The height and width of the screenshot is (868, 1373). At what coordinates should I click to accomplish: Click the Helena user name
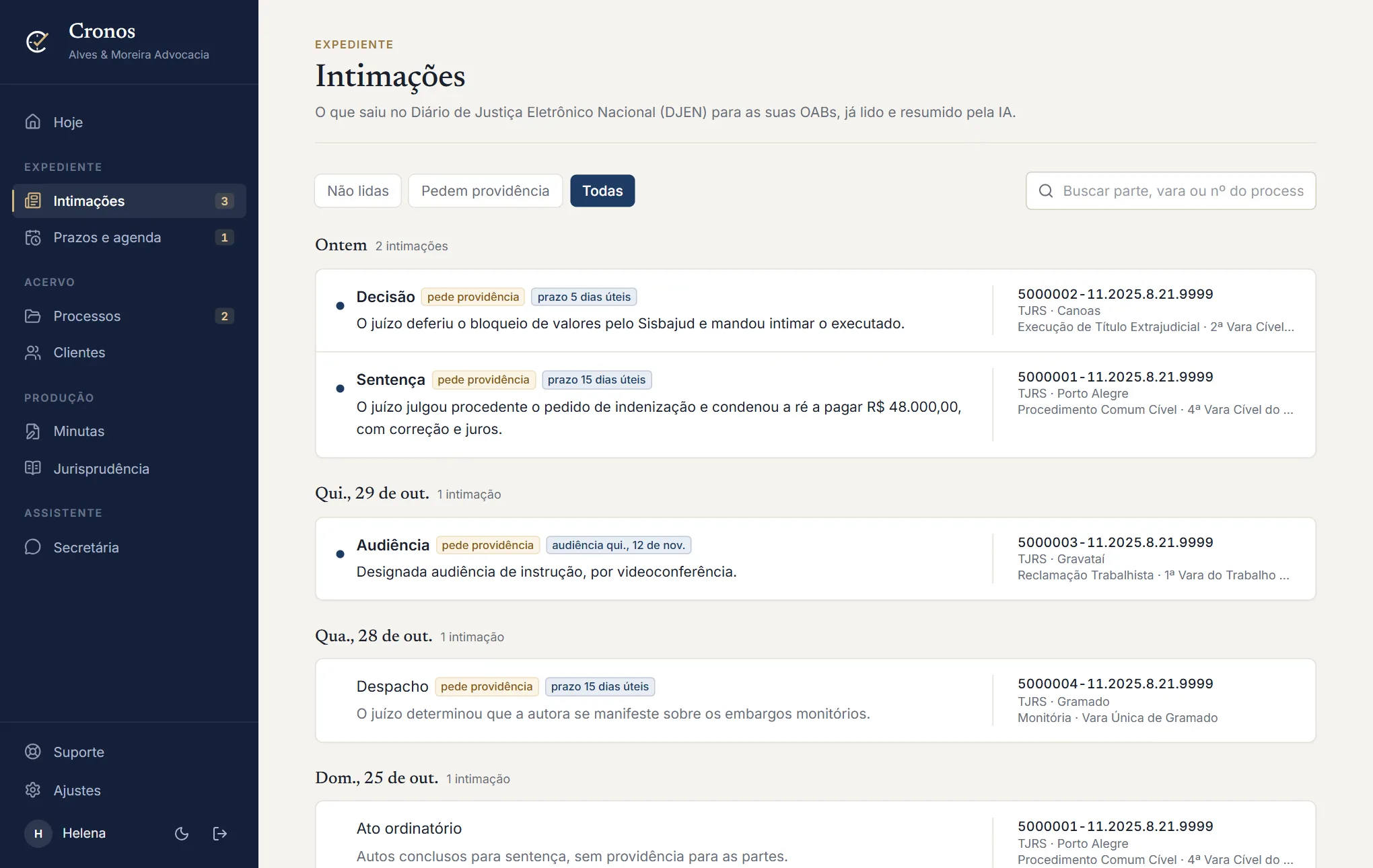pyautogui.click(x=84, y=834)
